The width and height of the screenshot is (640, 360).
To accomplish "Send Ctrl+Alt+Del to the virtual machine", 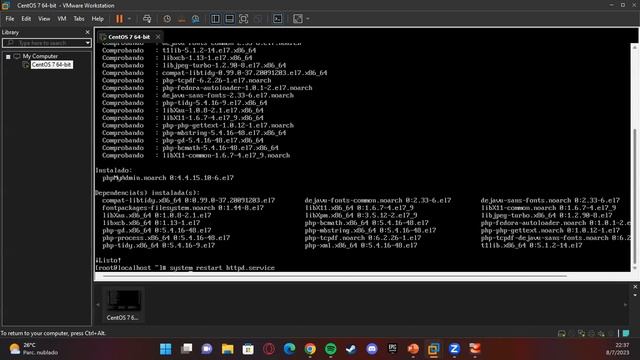I will [x=147, y=19].
